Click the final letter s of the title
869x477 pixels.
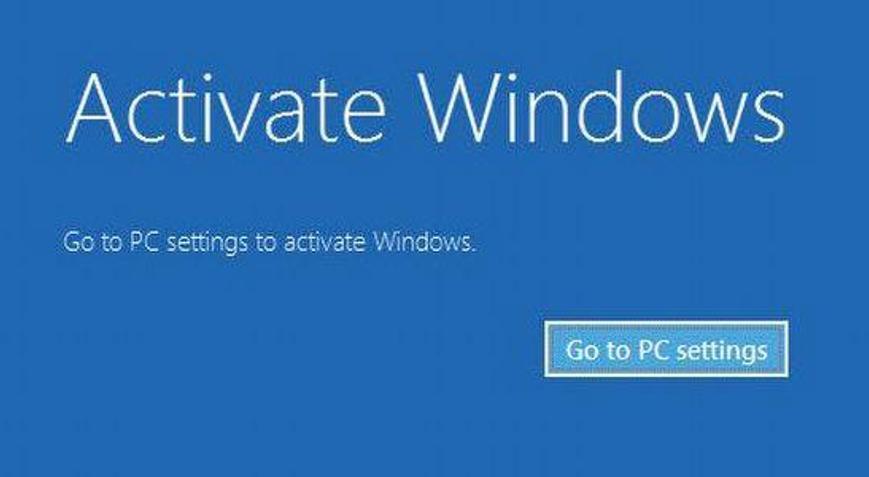(768, 120)
